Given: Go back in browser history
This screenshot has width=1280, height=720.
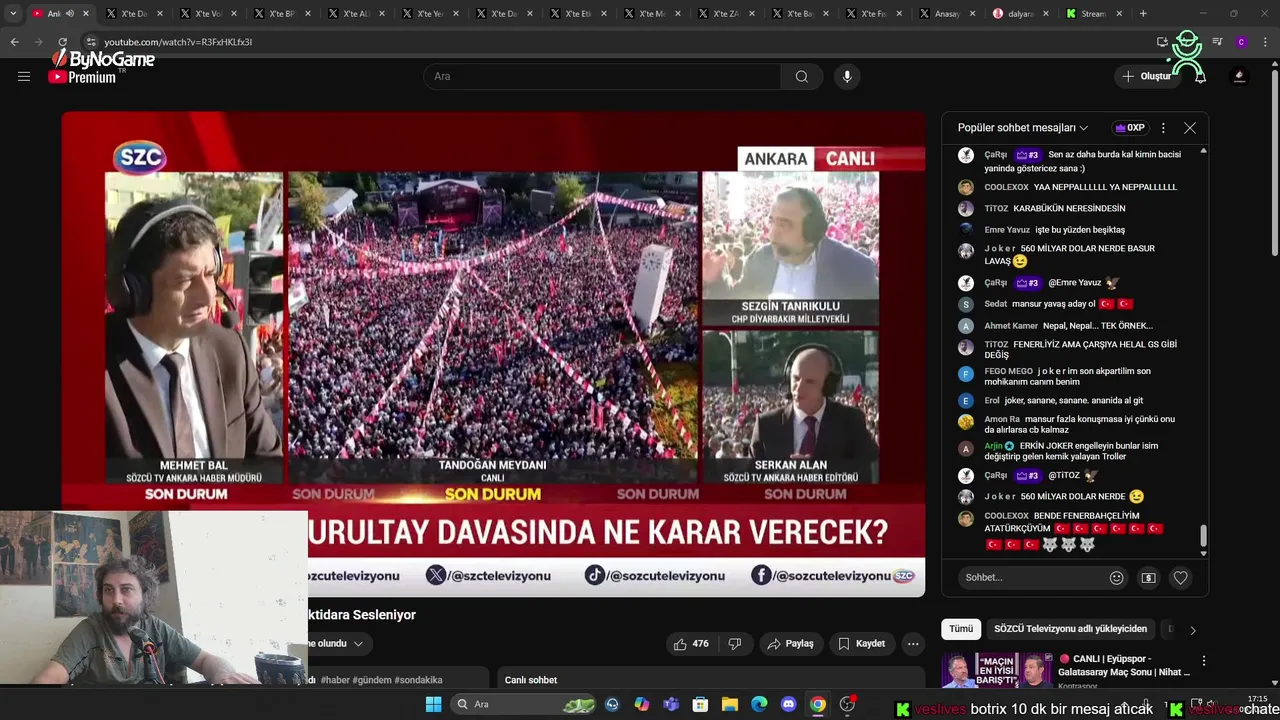Looking at the screenshot, I should pyautogui.click(x=14, y=42).
